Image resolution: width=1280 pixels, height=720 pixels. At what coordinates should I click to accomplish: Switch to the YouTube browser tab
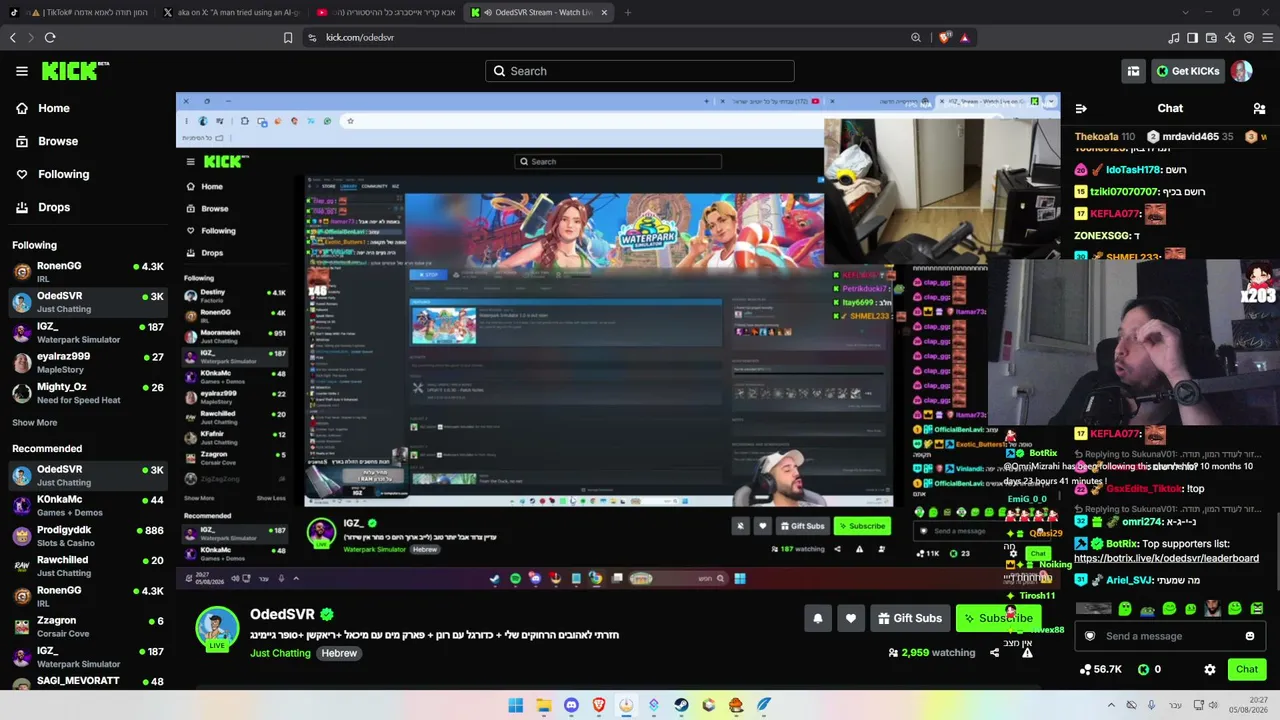[386, 12]
